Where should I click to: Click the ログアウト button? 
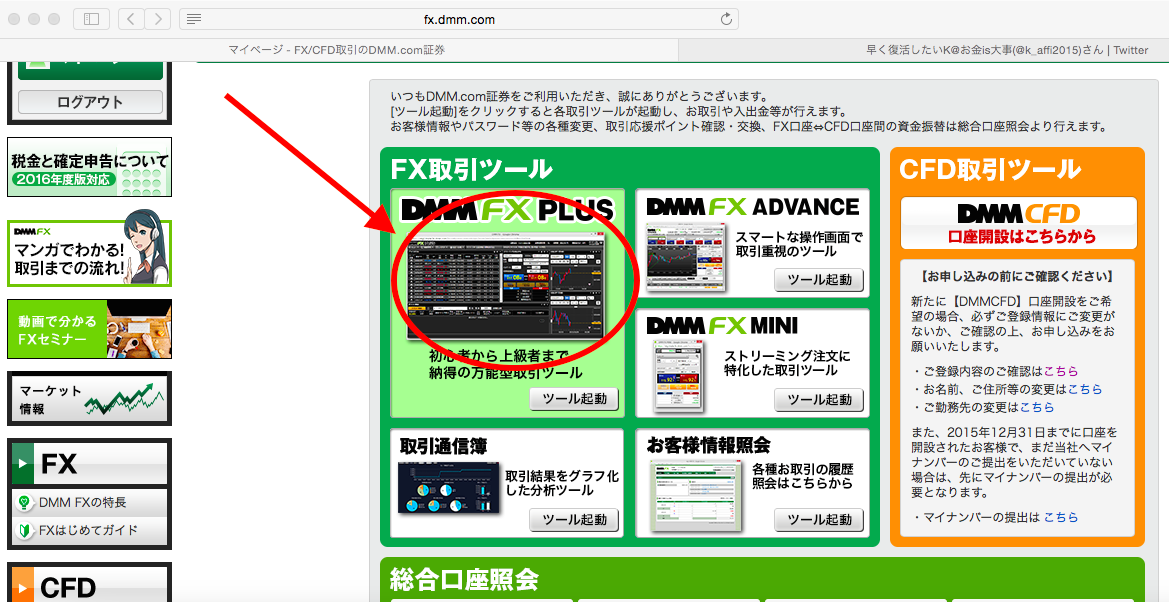[x=90, y=102]
